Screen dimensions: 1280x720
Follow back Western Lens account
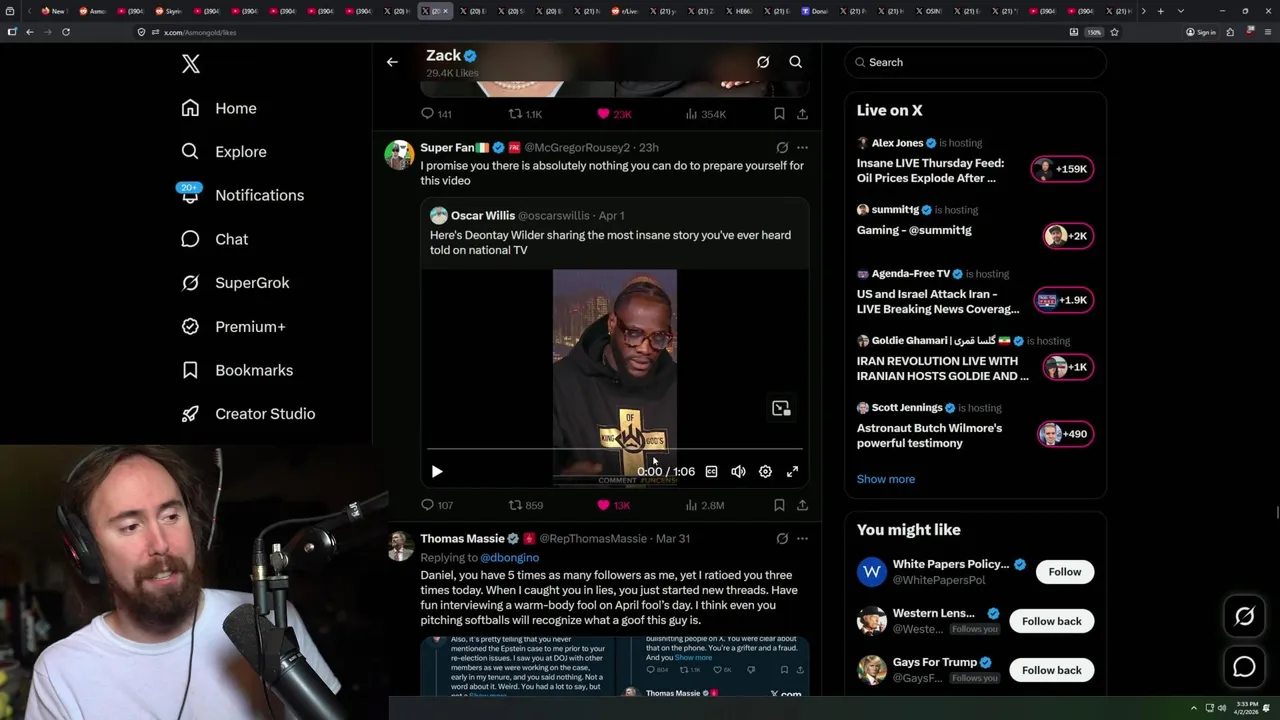(1051, 621)
